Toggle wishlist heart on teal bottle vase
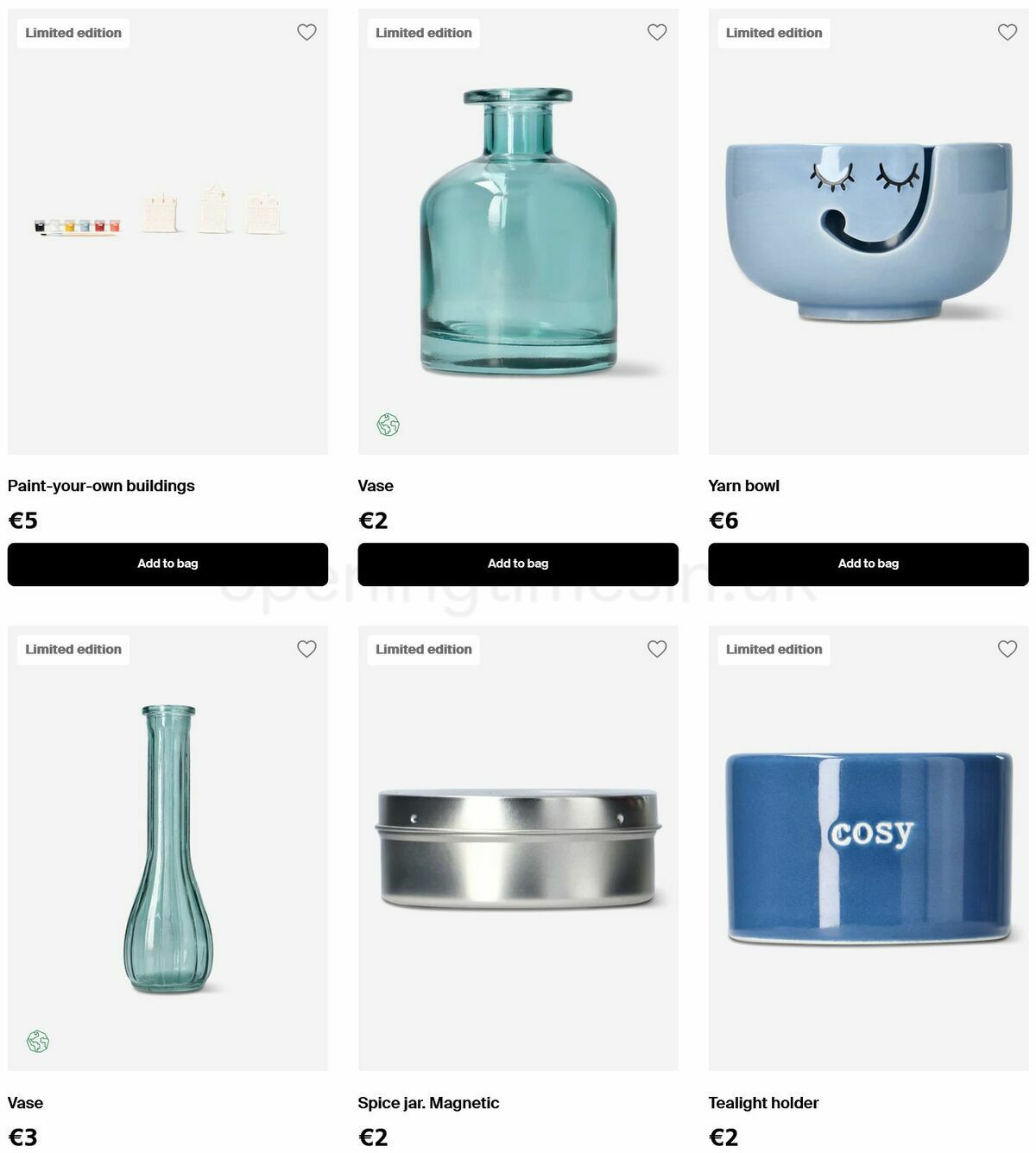This screenshot has width=1036, height=1153. [x=657, y=32]
